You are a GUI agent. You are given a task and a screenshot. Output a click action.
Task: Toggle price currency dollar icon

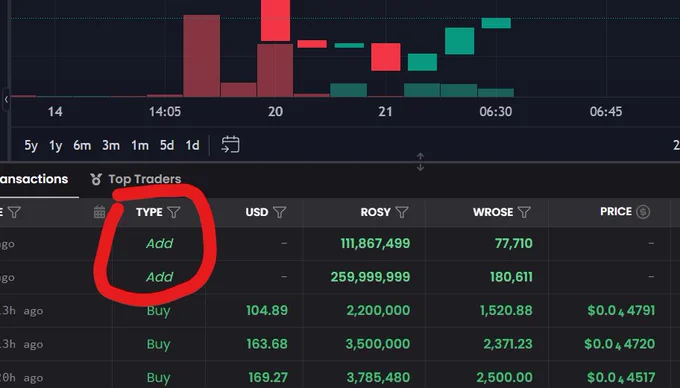[643, 212]
